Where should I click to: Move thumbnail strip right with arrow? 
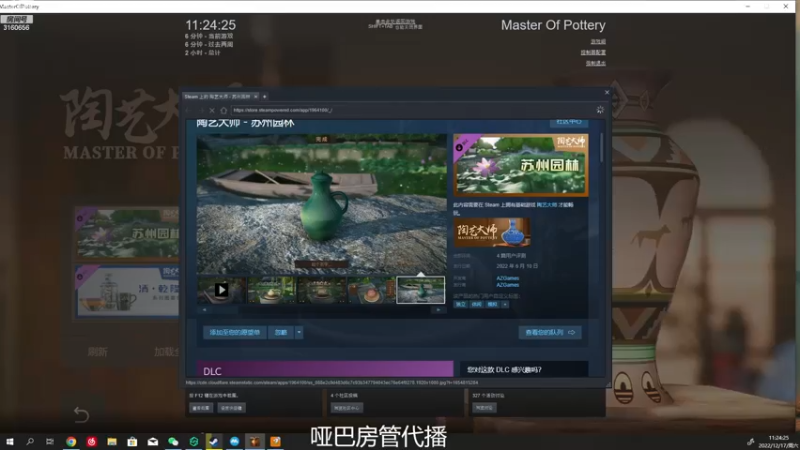(x=438, y=310)
